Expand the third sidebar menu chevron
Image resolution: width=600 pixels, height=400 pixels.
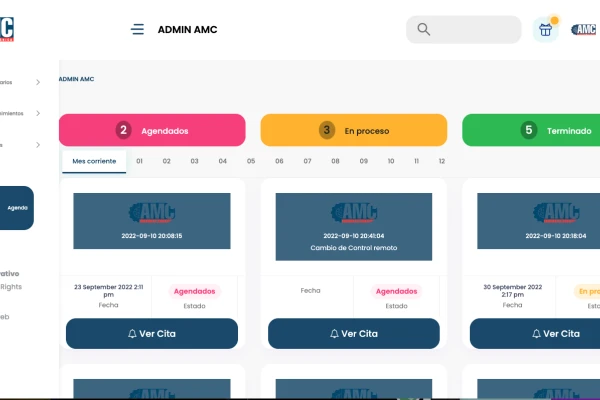38,145
